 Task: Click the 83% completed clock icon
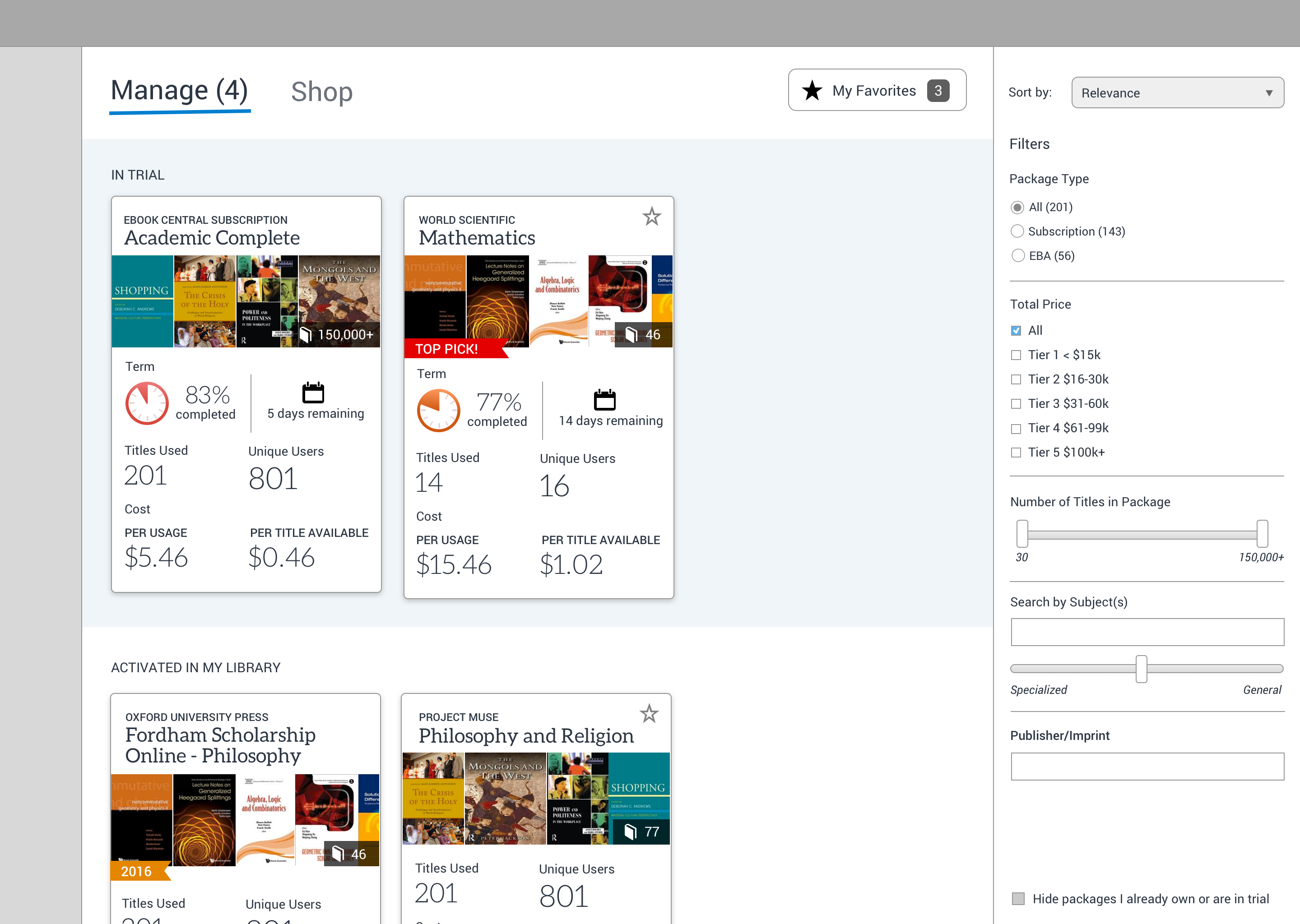click(x=147, y=403)
